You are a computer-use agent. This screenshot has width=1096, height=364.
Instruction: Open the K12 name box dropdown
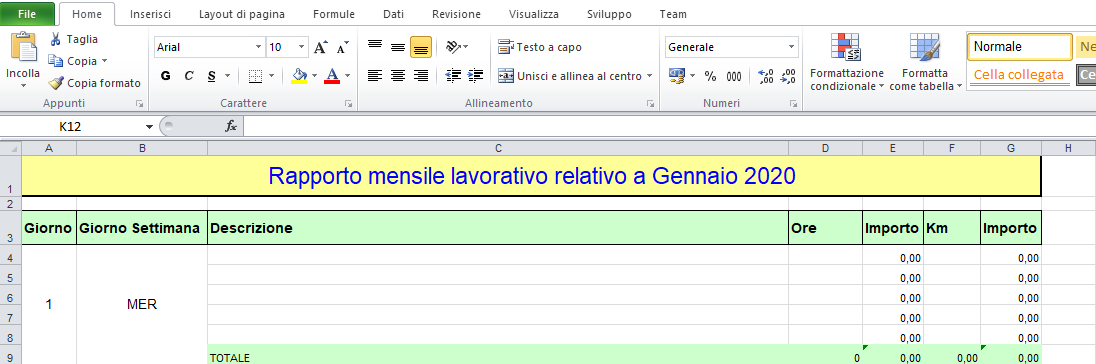click(149, 126)
